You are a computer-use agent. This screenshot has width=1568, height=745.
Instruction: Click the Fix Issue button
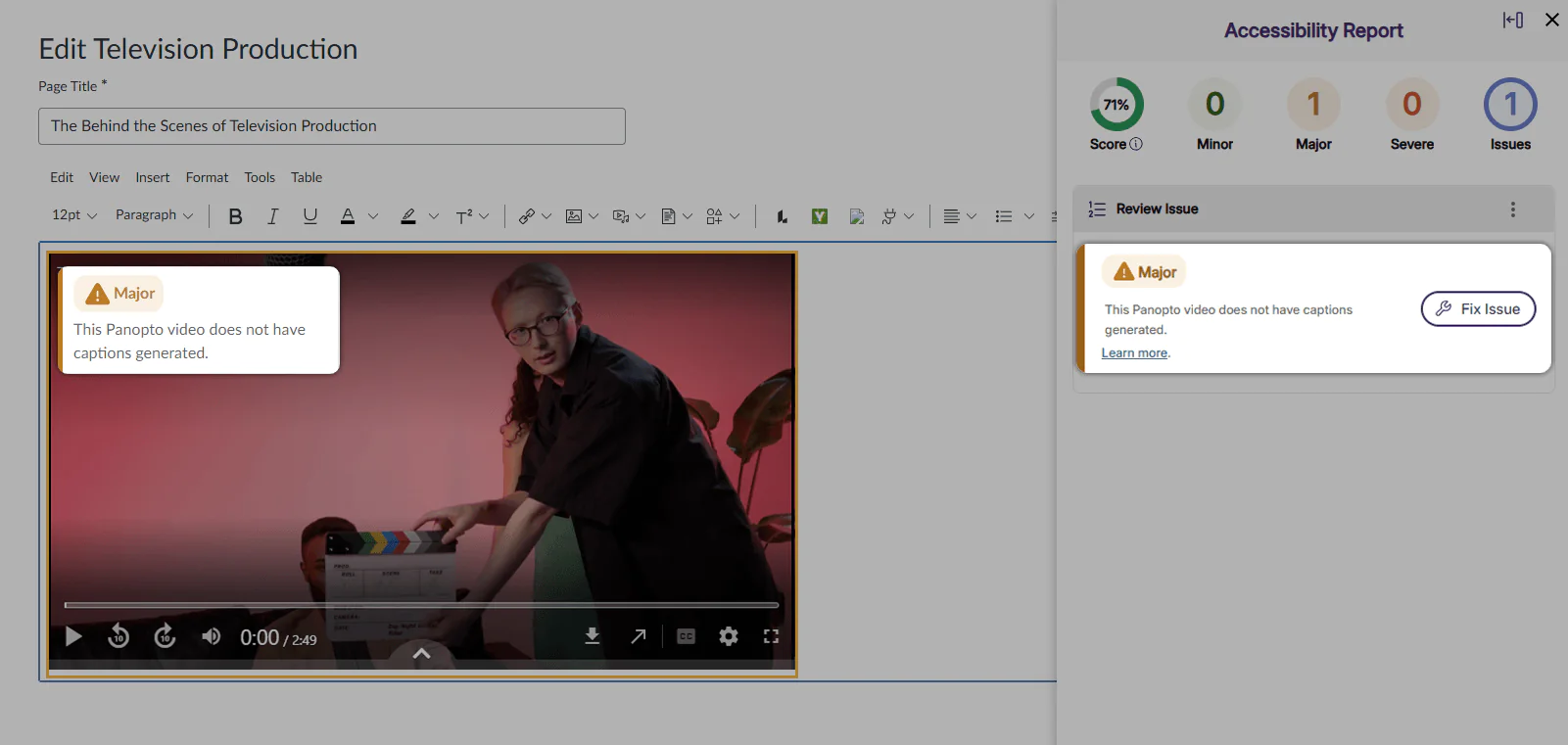(x=1478, y=309)
